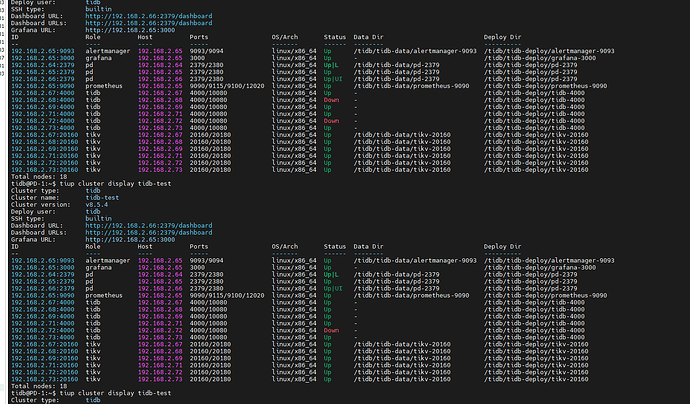Click the 'OS/Arch' column header in the lower listing

point(285,246)
